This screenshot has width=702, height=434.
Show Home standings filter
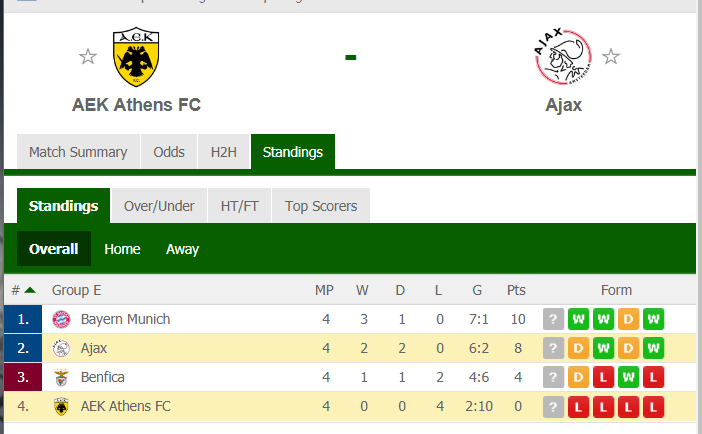122,249
